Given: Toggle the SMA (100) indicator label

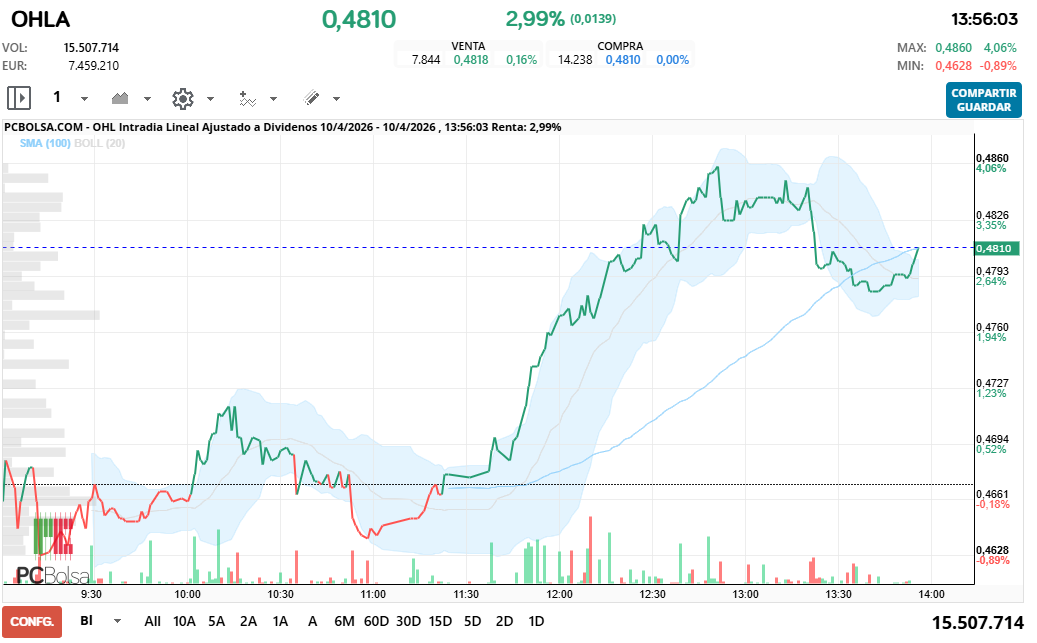Looking at the screenshot, I should (x=44, y=143).
